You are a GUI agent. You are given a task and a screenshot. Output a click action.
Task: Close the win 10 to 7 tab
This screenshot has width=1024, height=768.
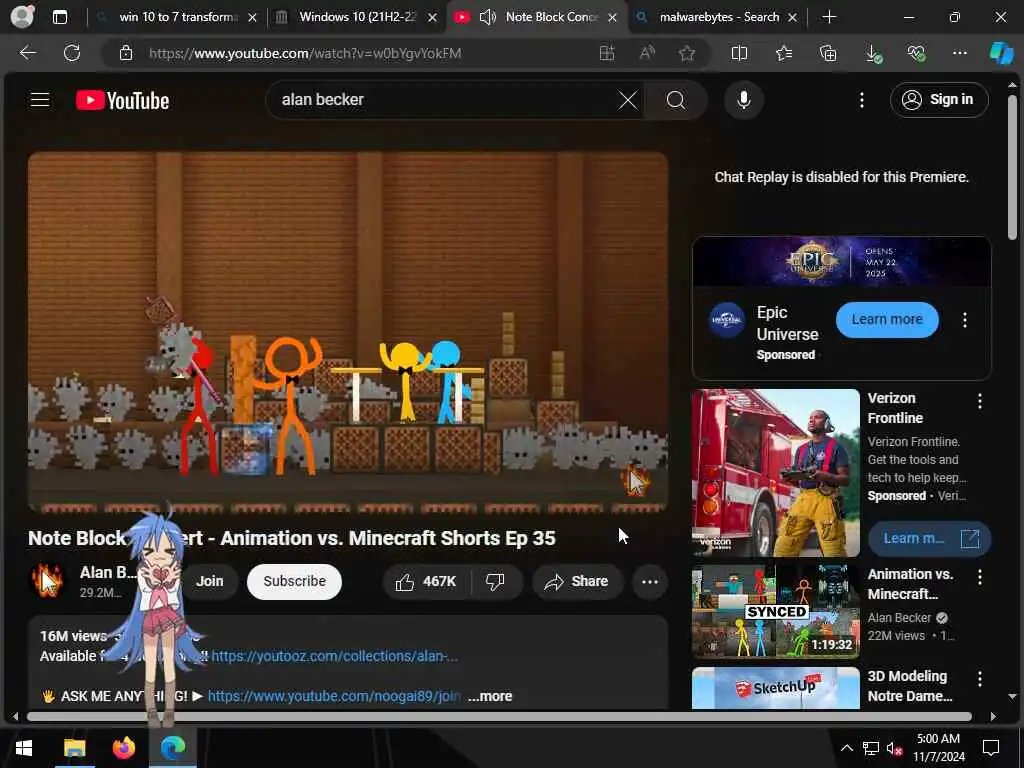click(x=253, y=18)
